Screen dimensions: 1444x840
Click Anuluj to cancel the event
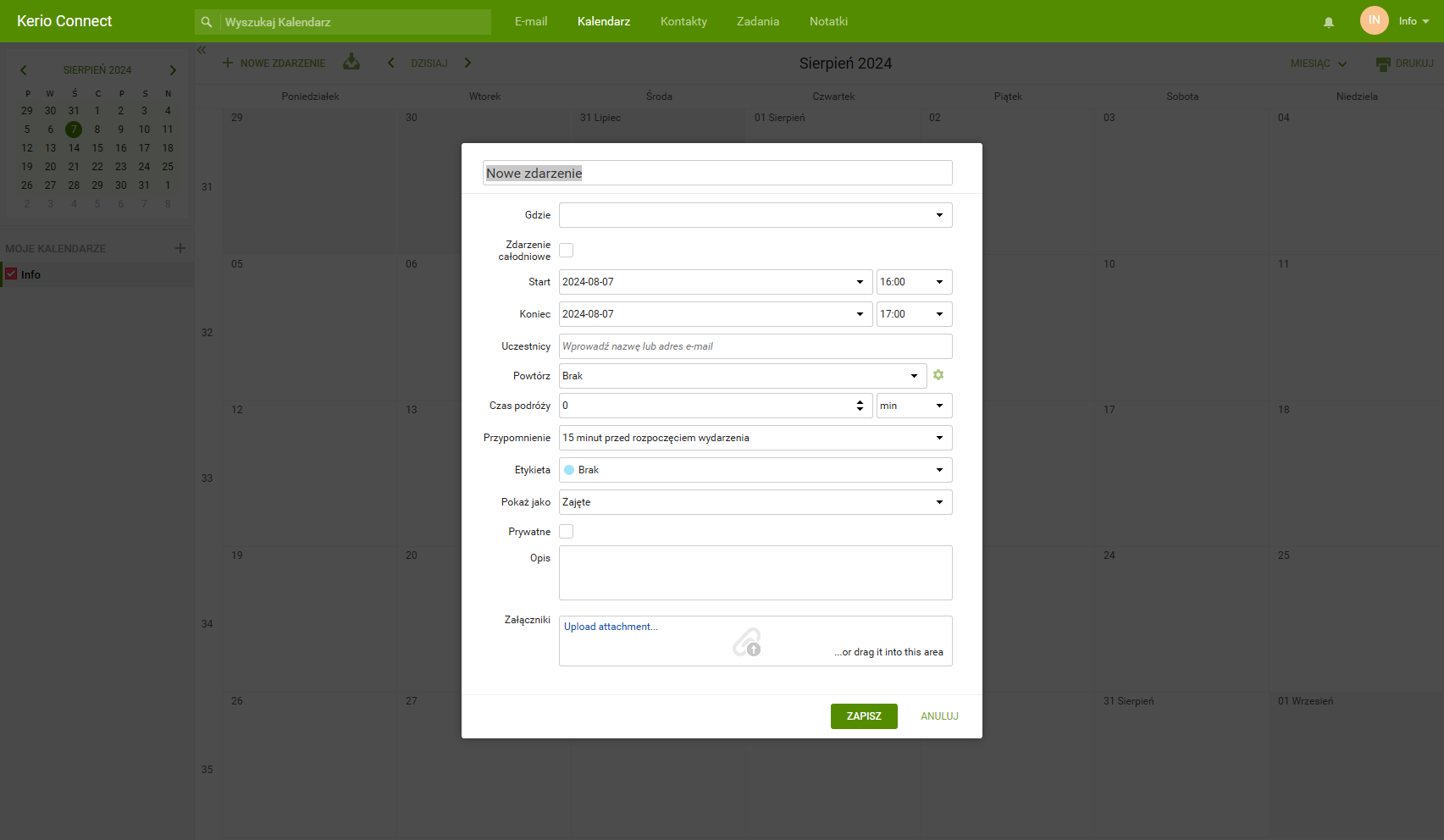939,716
